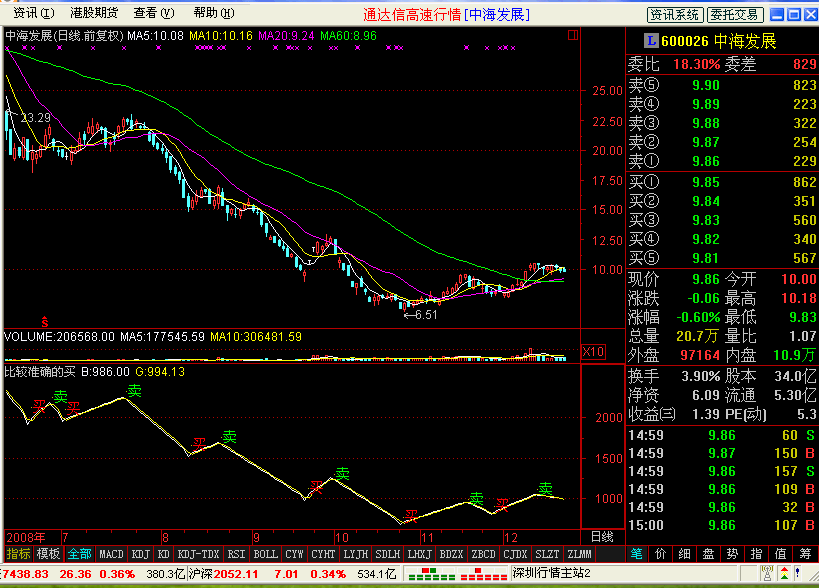Click the 10 month marker on the time axis
Viewport: 819px width, 588px height.
(342, 537)
